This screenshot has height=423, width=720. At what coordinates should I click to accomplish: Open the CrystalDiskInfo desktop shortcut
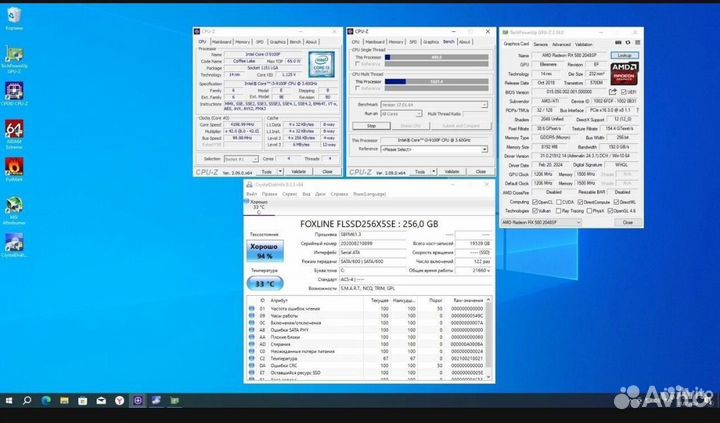14,245
